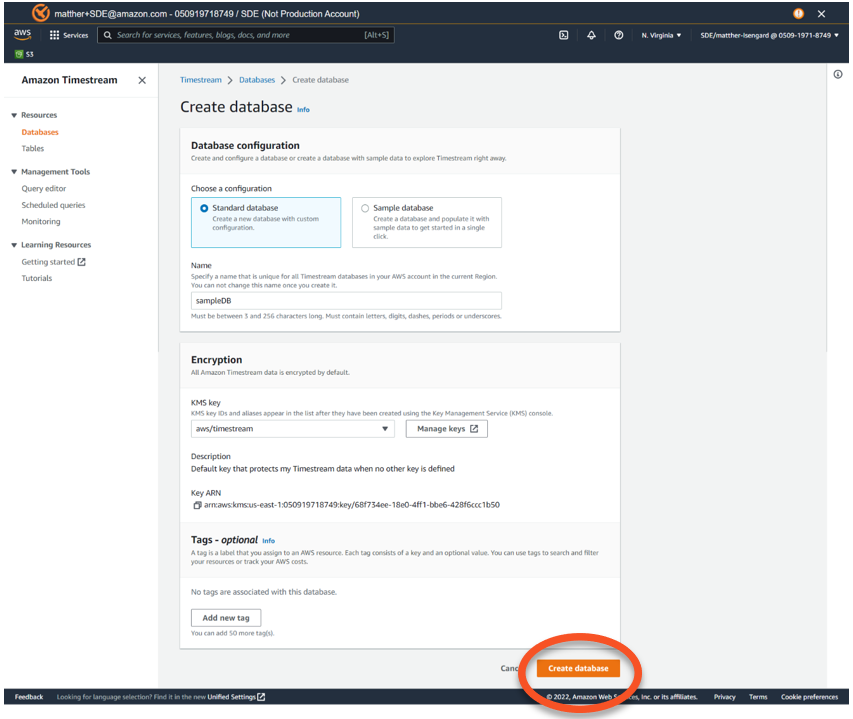853x719 pixels.
Task: Click the external link icon beside Getting started
Action: point(82,262)
